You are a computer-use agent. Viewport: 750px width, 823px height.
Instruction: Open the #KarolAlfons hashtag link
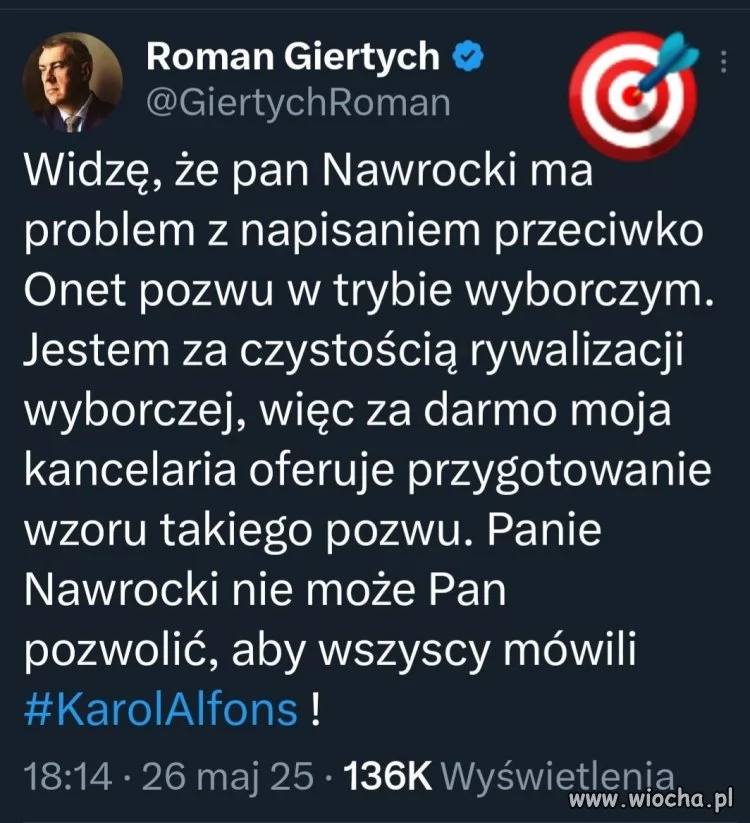click(x=161, y=710)
